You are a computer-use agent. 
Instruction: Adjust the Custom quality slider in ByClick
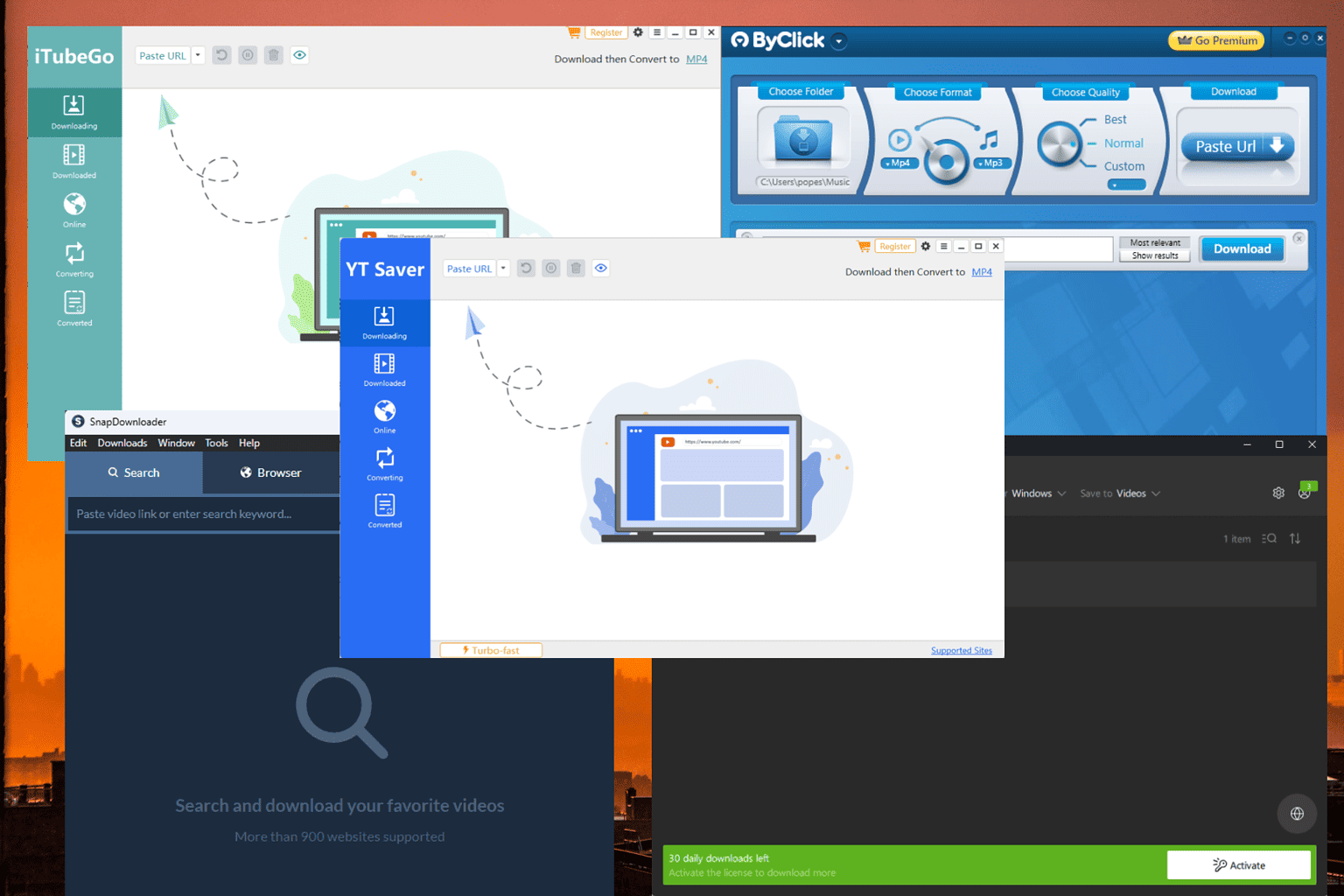pyautogui.click(x=1125, y=184)
